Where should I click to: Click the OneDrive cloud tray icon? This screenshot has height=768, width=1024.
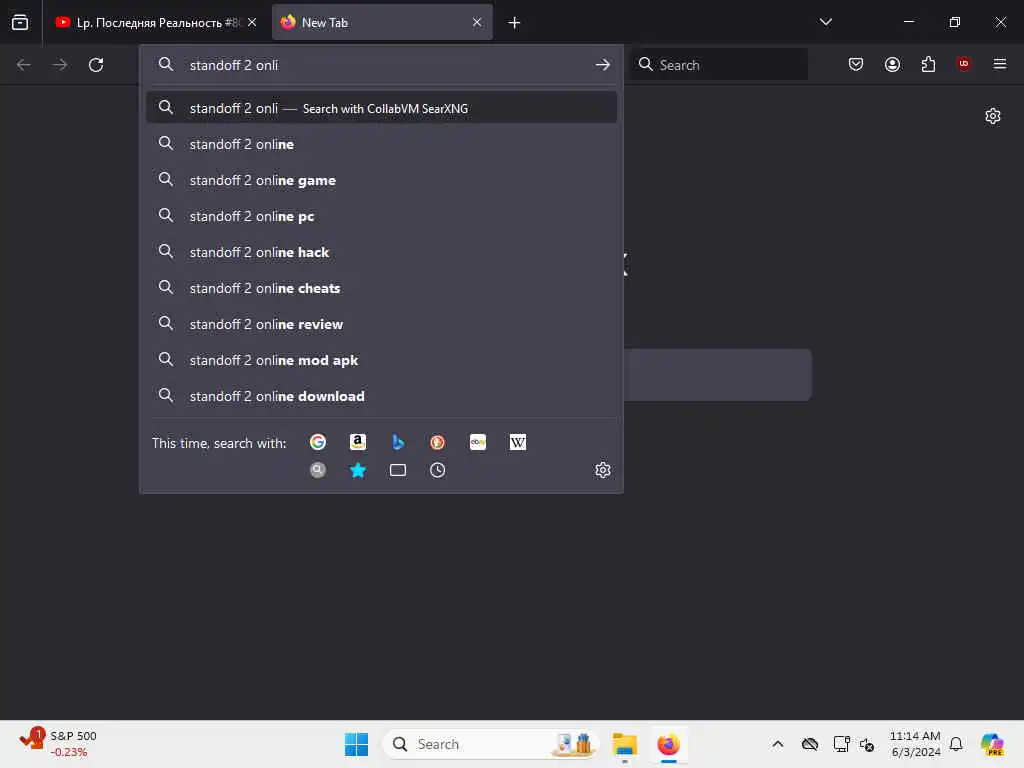click(810, 744)
